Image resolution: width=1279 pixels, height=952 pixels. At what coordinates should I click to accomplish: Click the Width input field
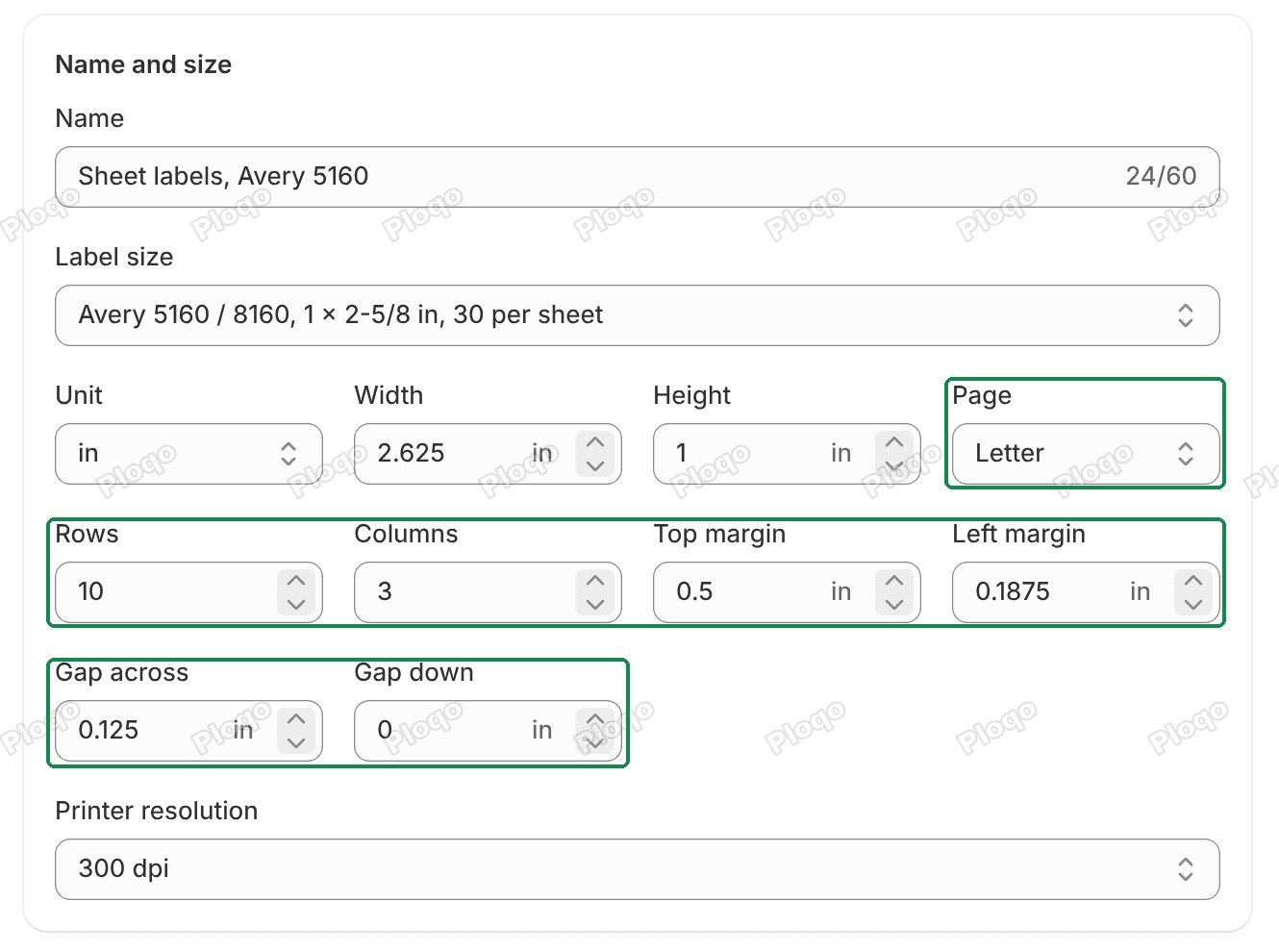click(x=488, y=454)
